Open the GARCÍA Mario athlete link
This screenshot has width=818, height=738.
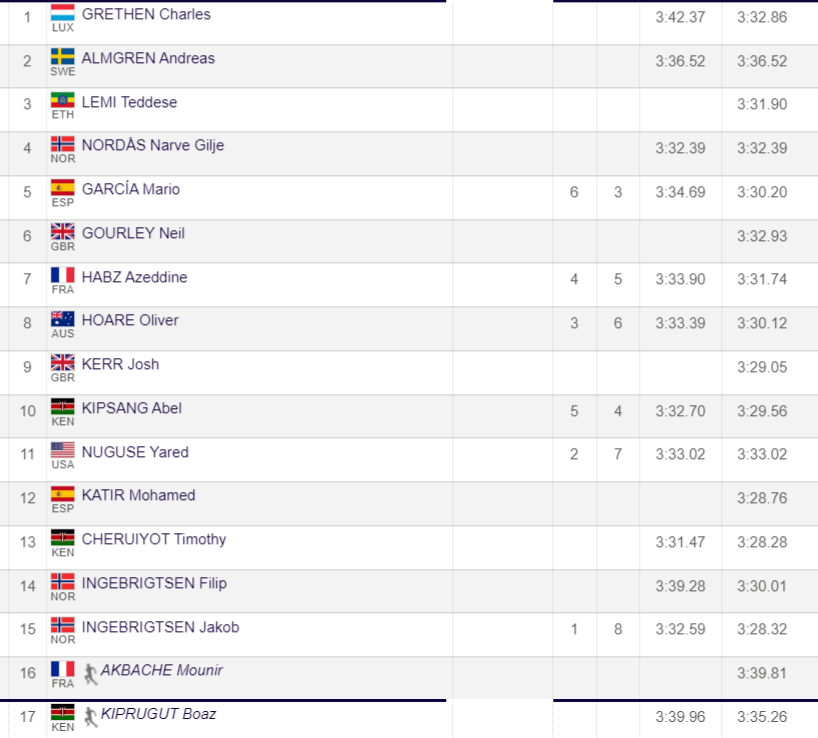tap(130, 189)
